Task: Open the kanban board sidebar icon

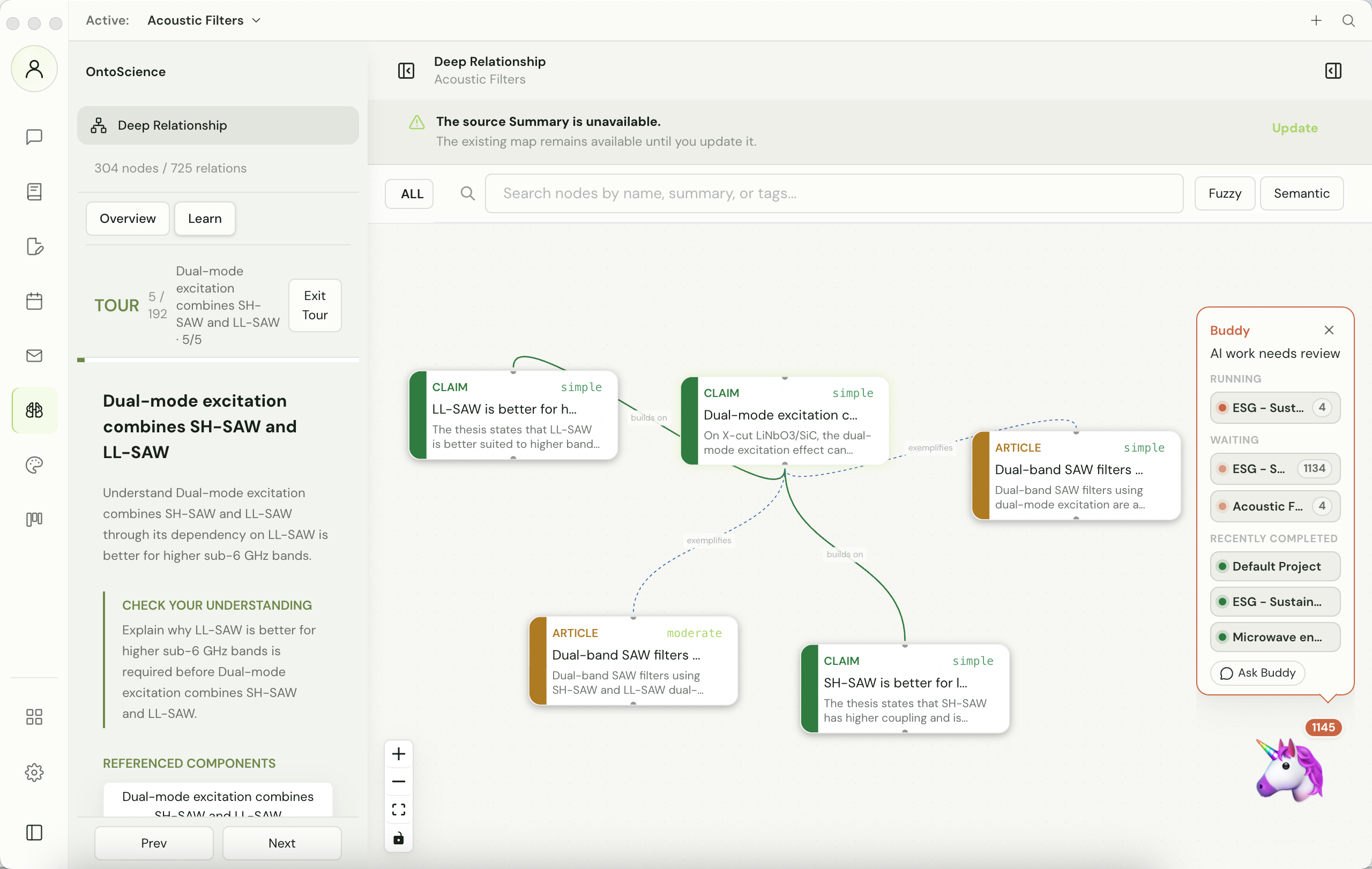Action: pyautogui.click(x=34, y=519)
